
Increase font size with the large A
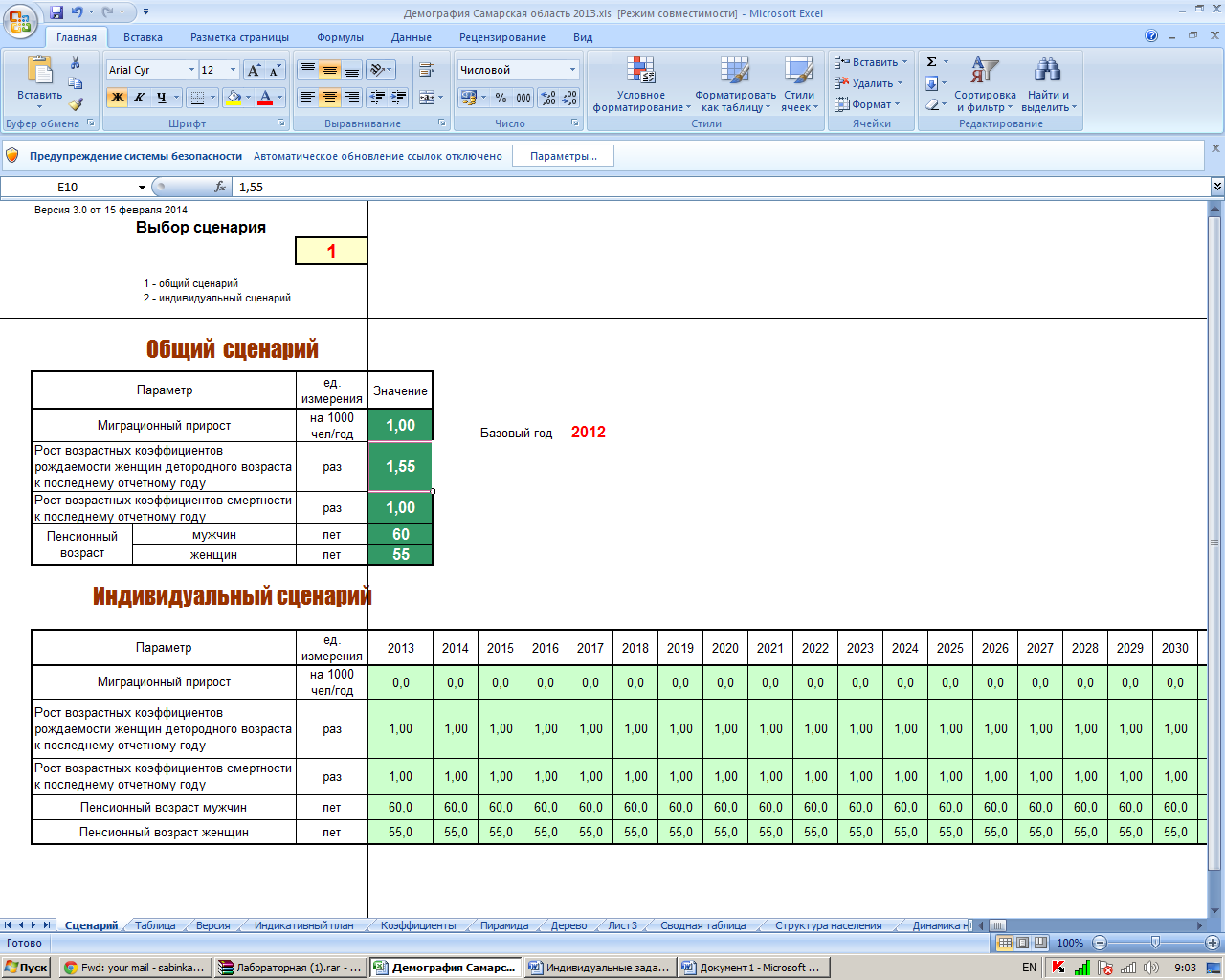pyautogui.click(x=254, y=70)
